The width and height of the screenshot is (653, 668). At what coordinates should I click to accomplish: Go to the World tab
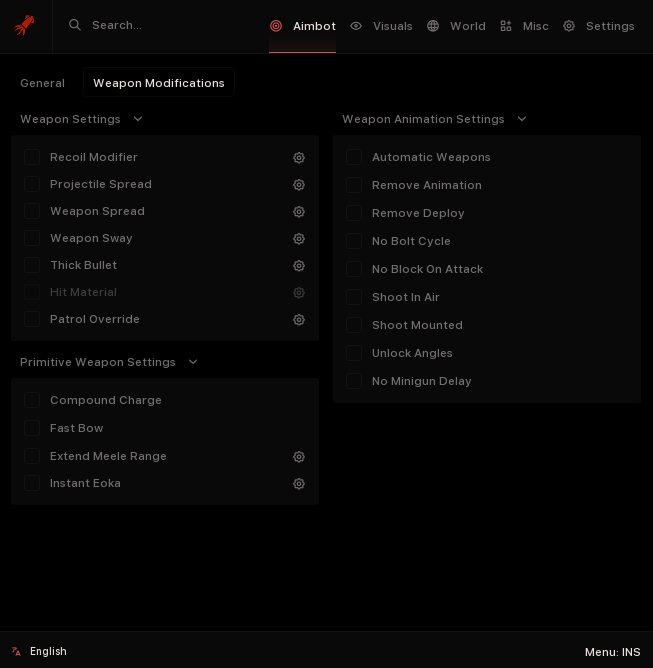[x=456, y=26]
